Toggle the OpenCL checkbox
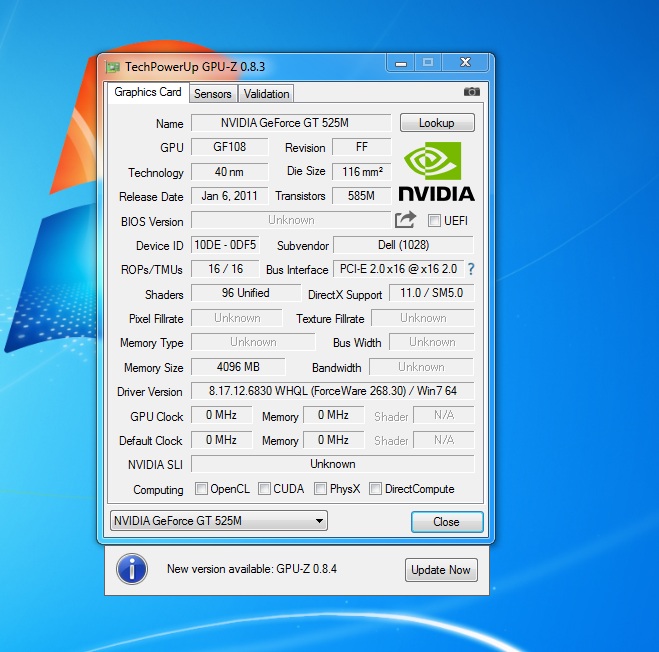This screenshot has width=659, height=652. tap(201, 488)
